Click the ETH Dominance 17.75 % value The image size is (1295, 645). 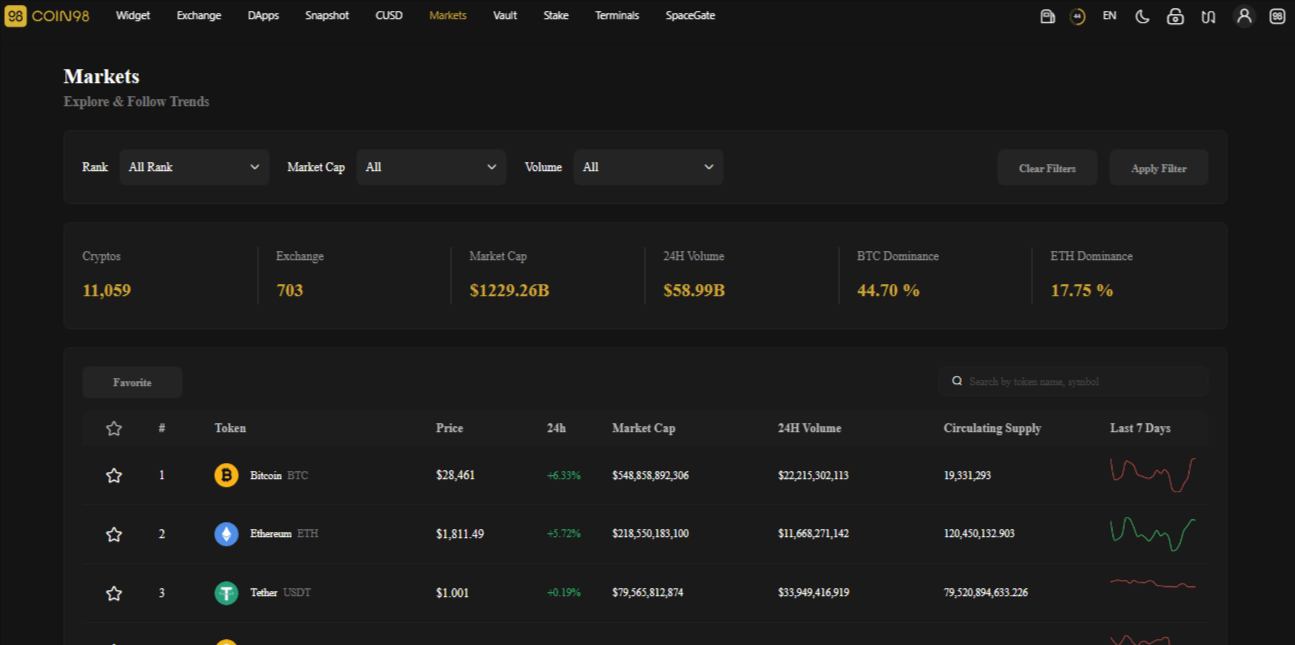click(x=1082, y=291)
